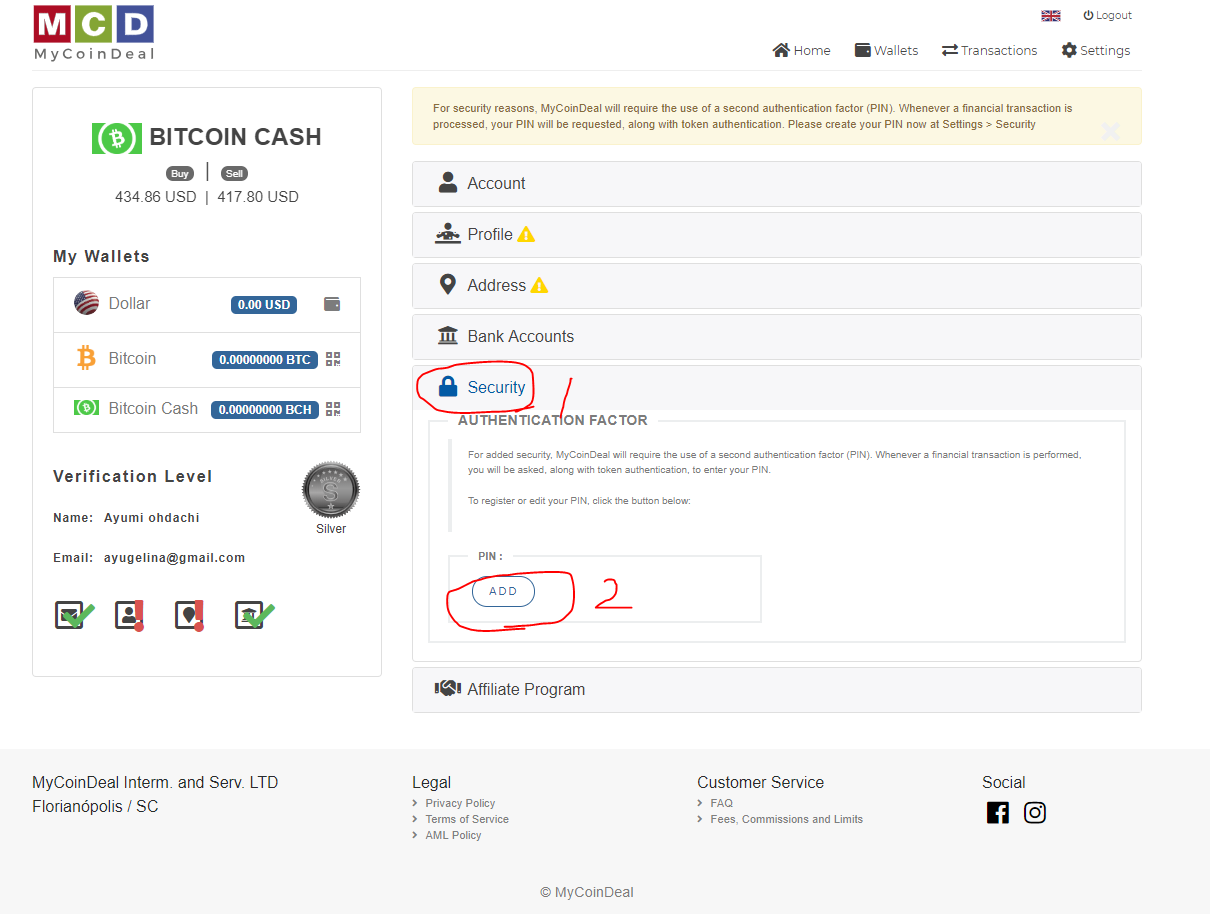Click the 417.80 USD sell price
1210x914 pixels.
coord(258,197)
